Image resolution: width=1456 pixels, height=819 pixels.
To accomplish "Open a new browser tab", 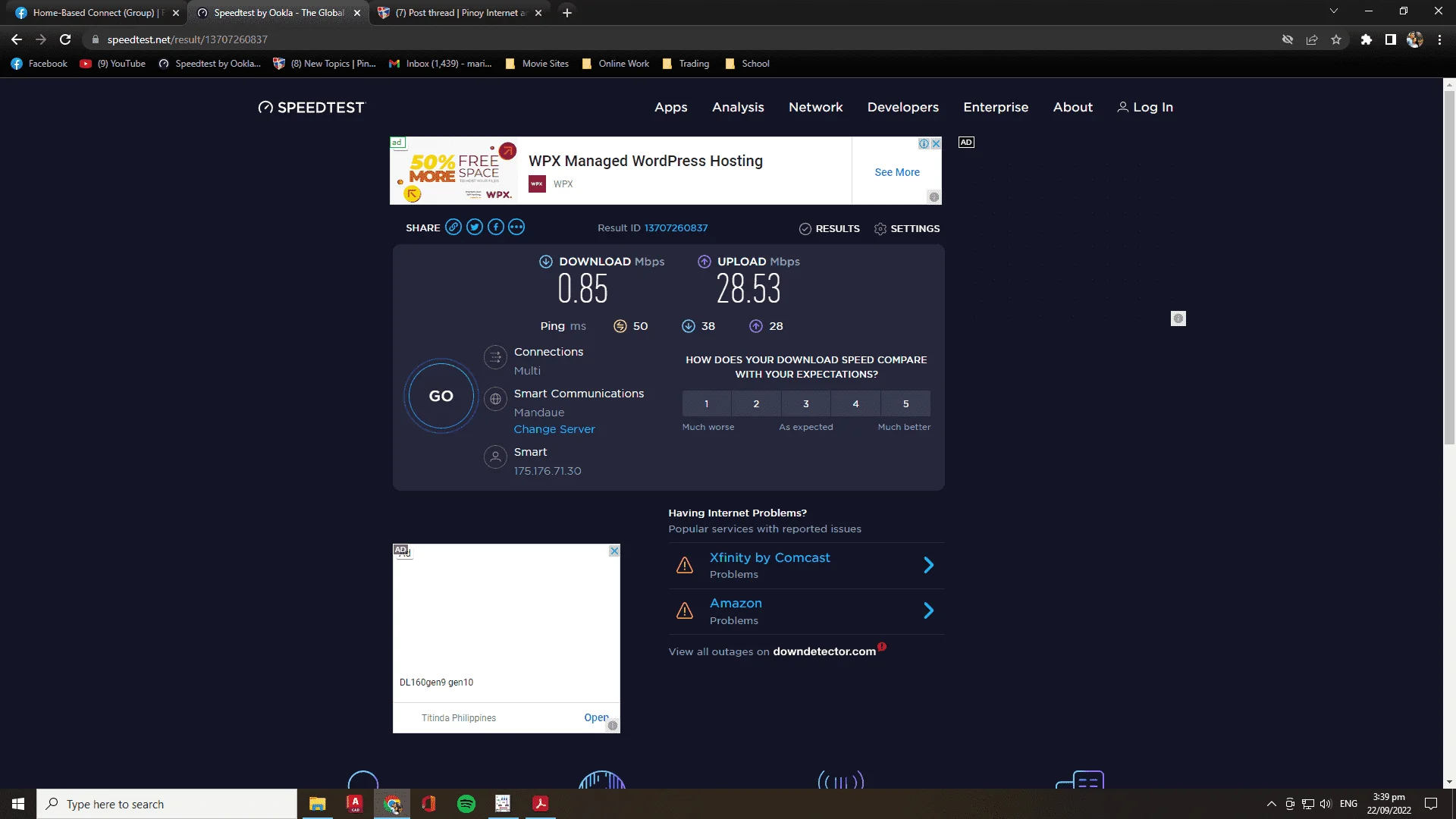I will click(567, 12).
